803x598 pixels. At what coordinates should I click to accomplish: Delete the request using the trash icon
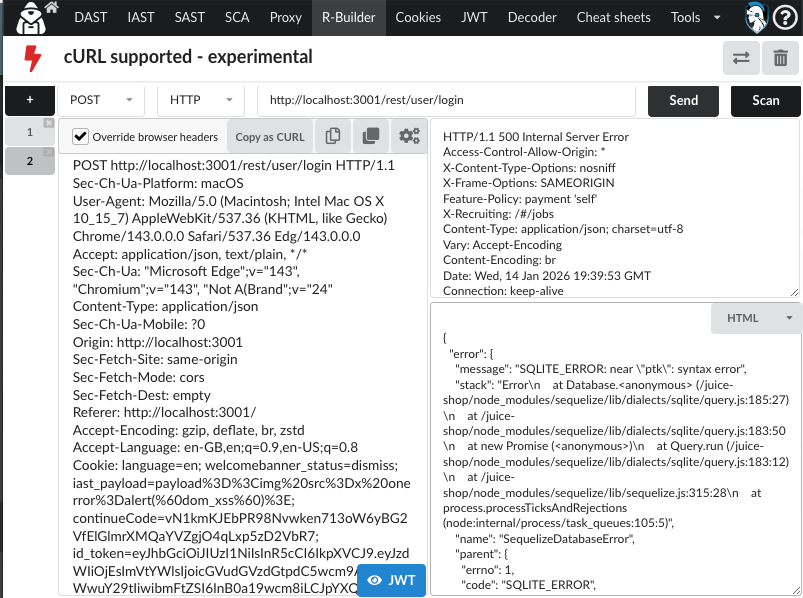782,58
